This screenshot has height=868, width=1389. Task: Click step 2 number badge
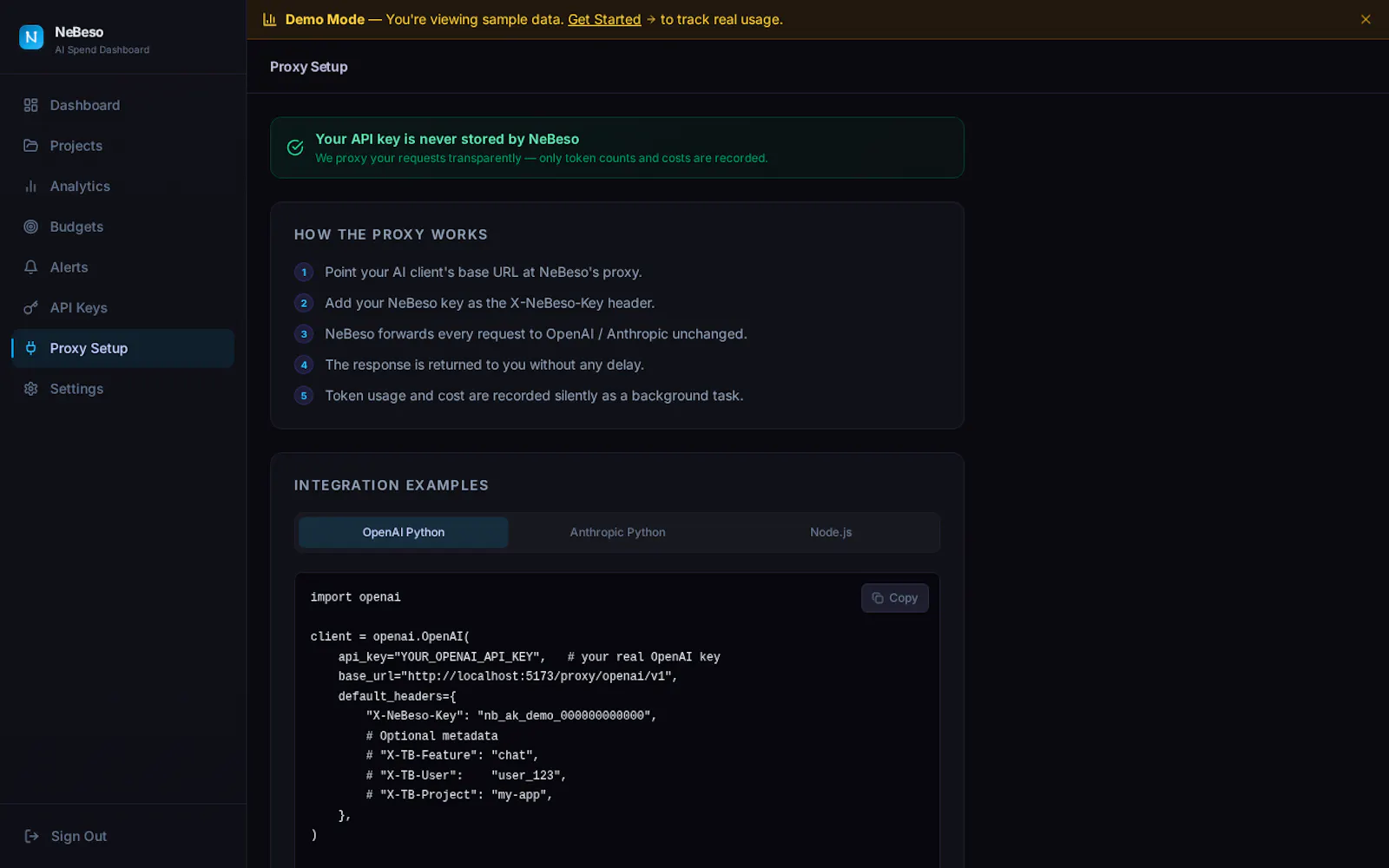[x=304, y=303]
